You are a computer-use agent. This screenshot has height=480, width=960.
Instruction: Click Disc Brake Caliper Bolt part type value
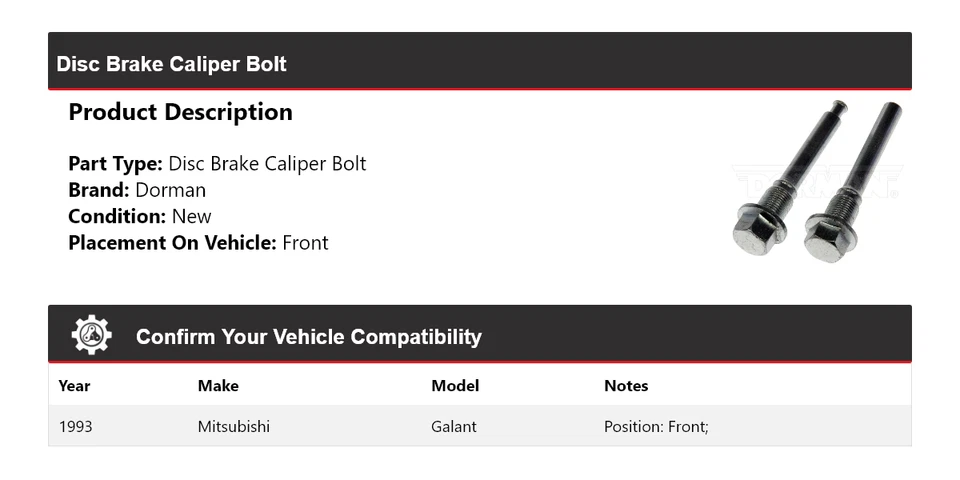click(x=267, y=163)
